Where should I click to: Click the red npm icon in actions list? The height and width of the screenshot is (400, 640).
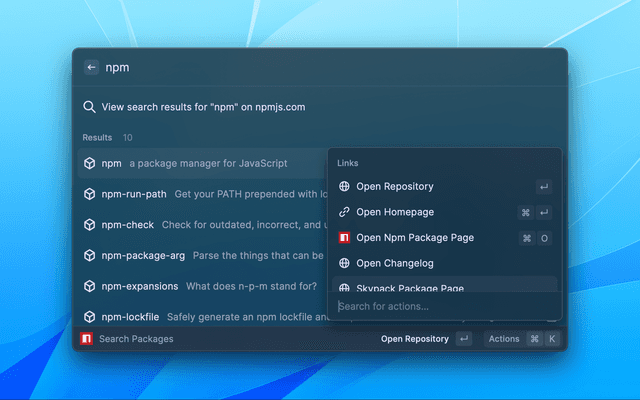tap(344, 238)
